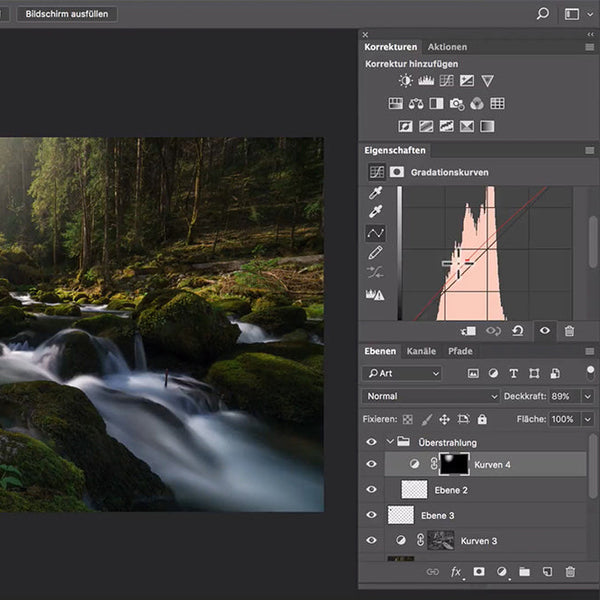Open the Normal blend mode dropdown
This screenshot has height=600, width=600.
(x=430, y=396)
